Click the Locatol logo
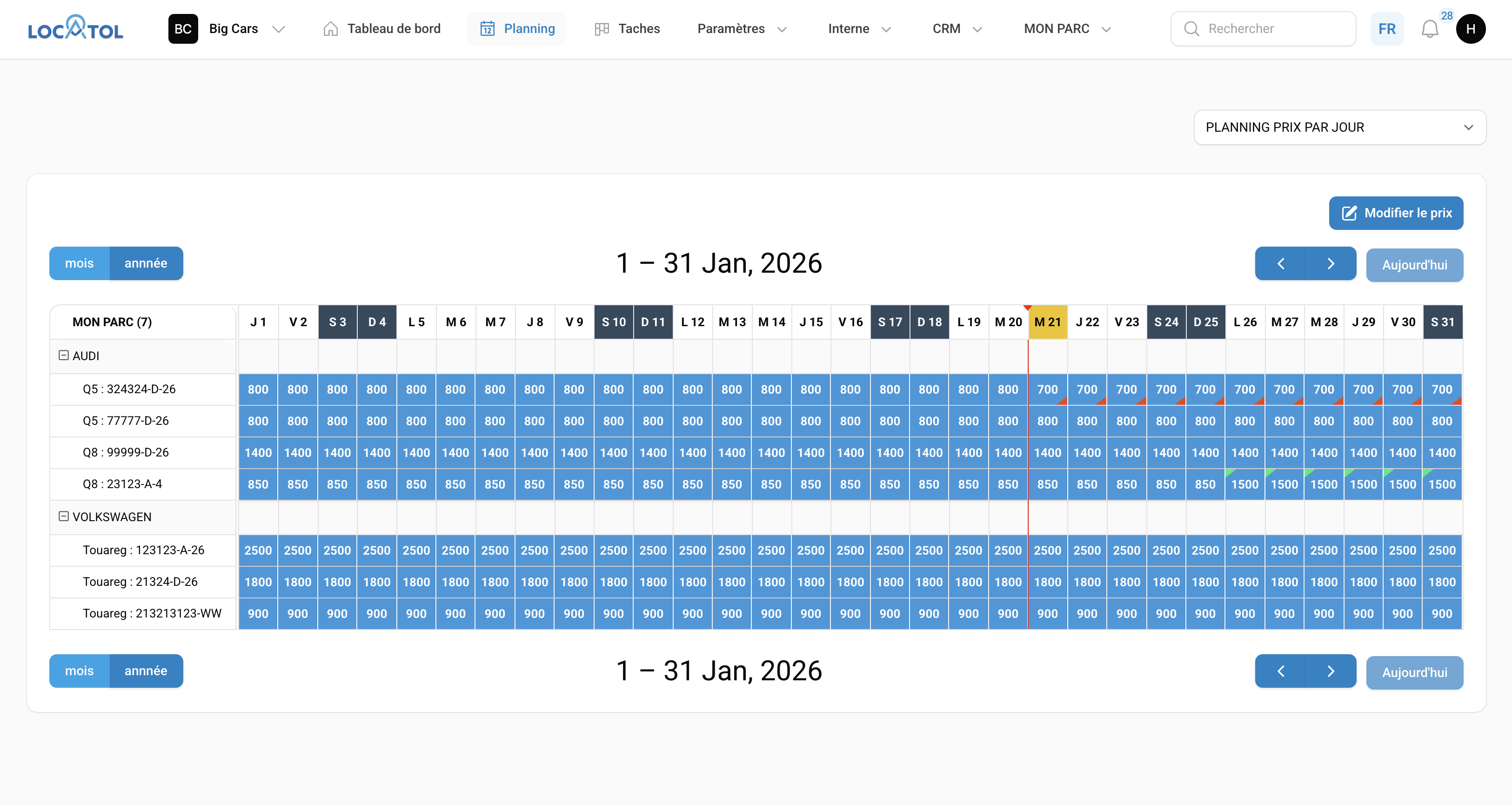The width and height of the screenshot is (1512, 805). tap(75, 28)
